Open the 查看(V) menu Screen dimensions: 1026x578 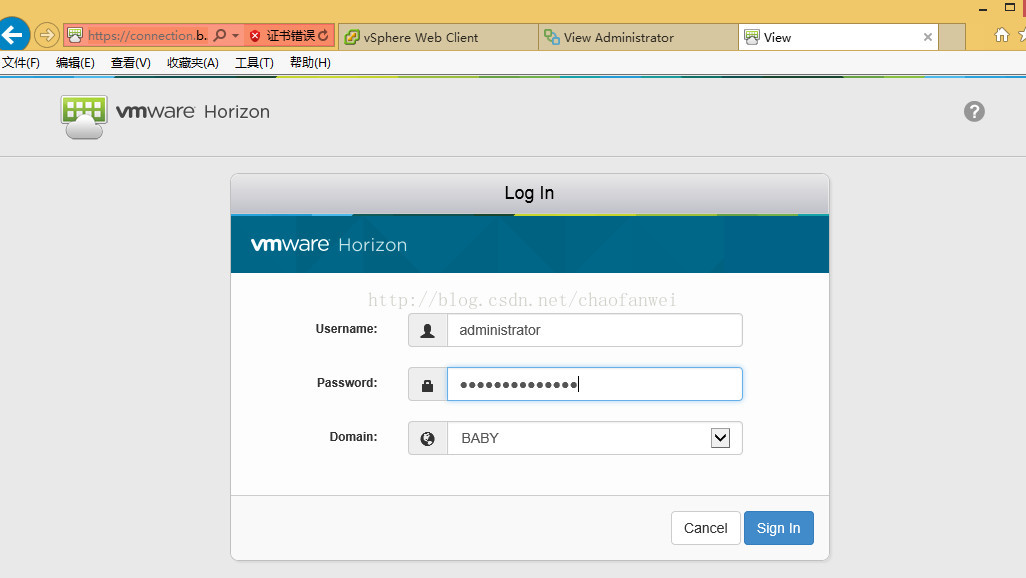[131, 63]
